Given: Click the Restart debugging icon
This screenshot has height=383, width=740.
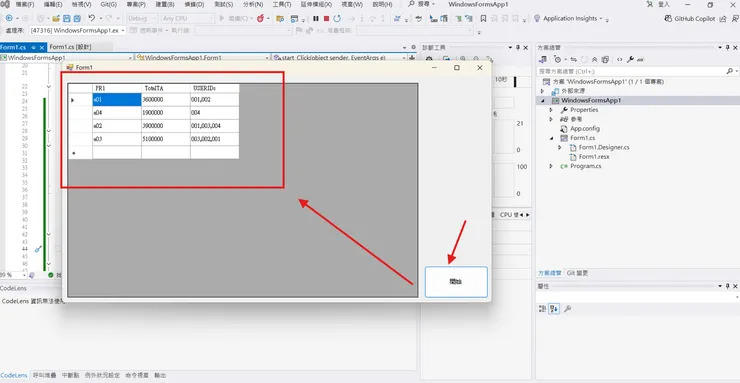Looking at the screenshot, I should click(337, 18).
